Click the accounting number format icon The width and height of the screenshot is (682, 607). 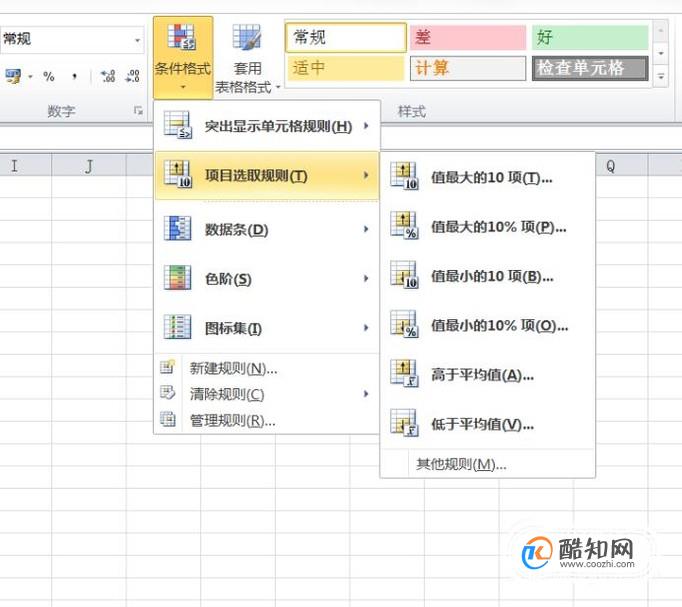pos(13,77)
